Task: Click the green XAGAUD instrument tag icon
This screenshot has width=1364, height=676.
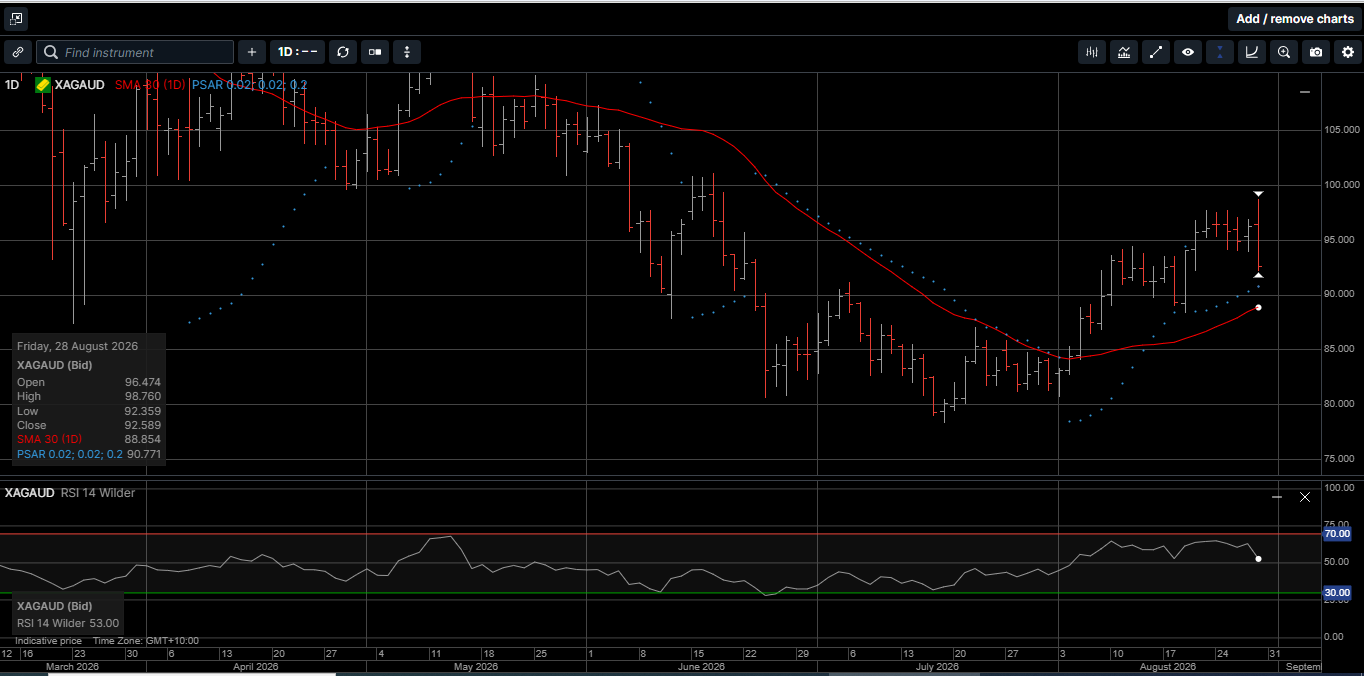Action: pyautogui.click(x=43, y=85)
